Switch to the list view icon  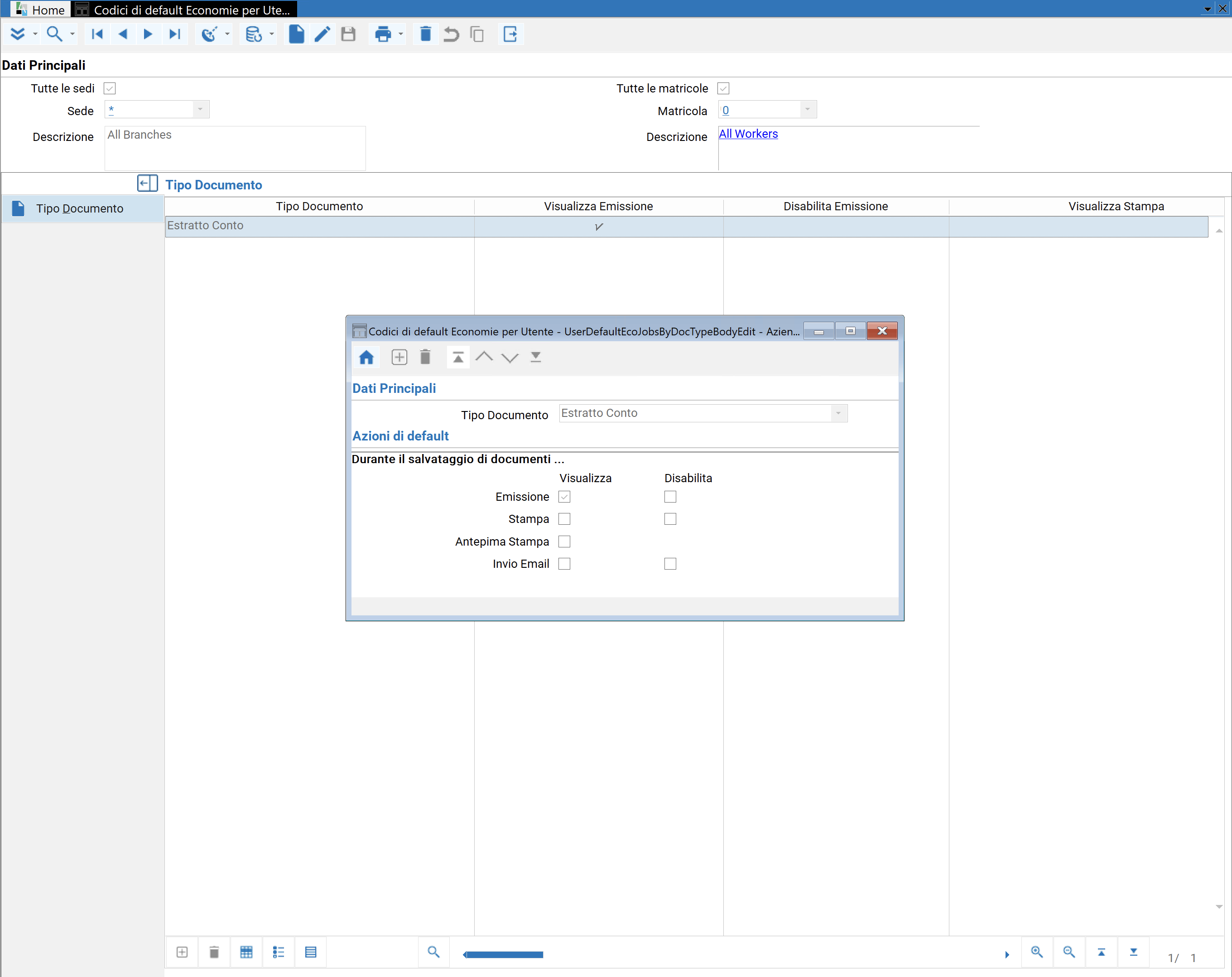coord(278,952)
